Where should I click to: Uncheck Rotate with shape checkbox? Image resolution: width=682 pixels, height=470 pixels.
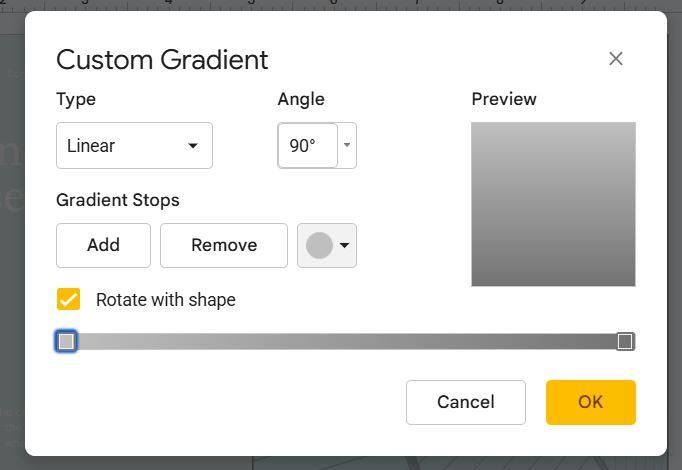click(68, 300)
